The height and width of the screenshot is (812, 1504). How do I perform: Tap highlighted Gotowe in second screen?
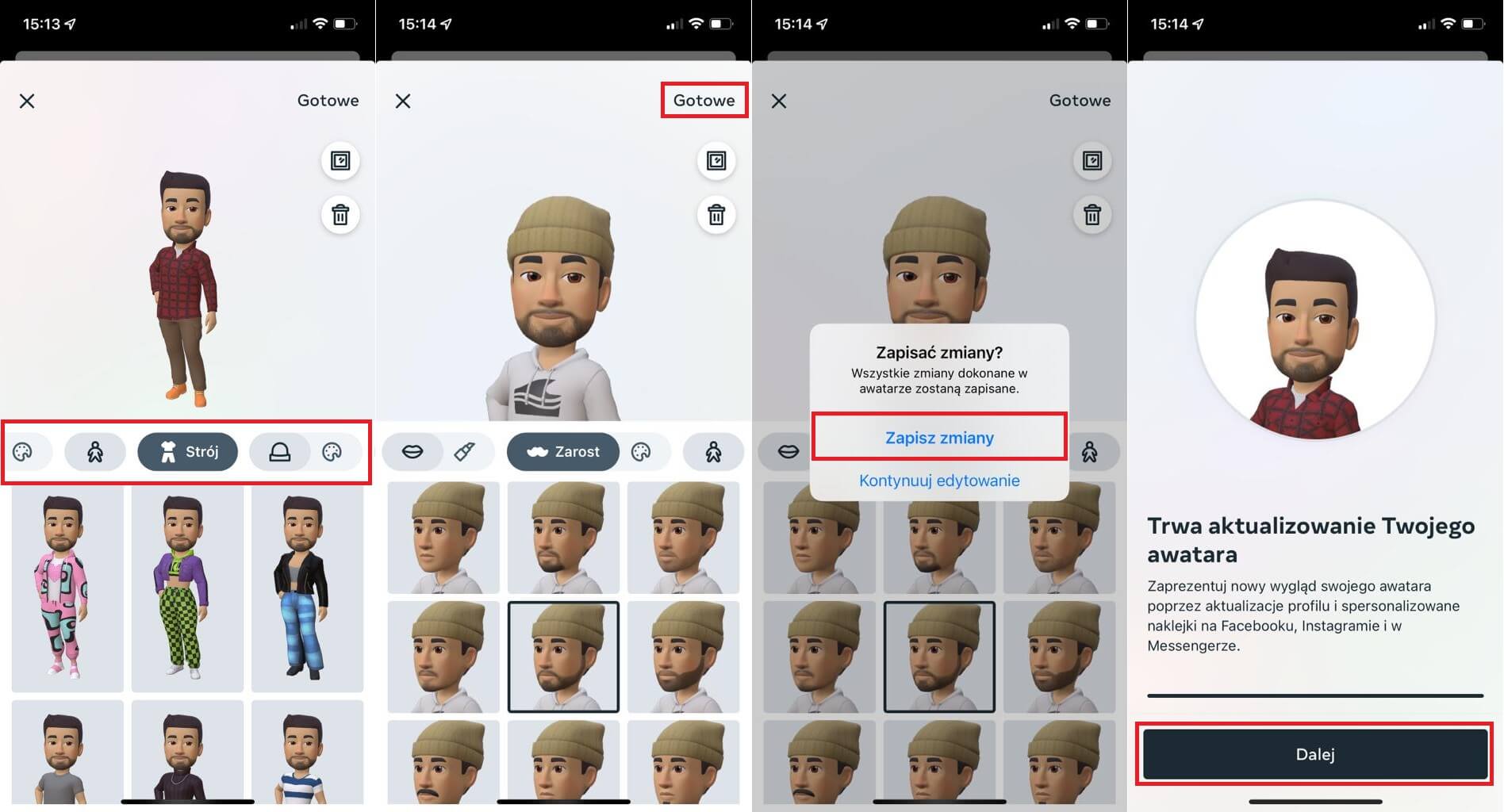coord(704,101)
